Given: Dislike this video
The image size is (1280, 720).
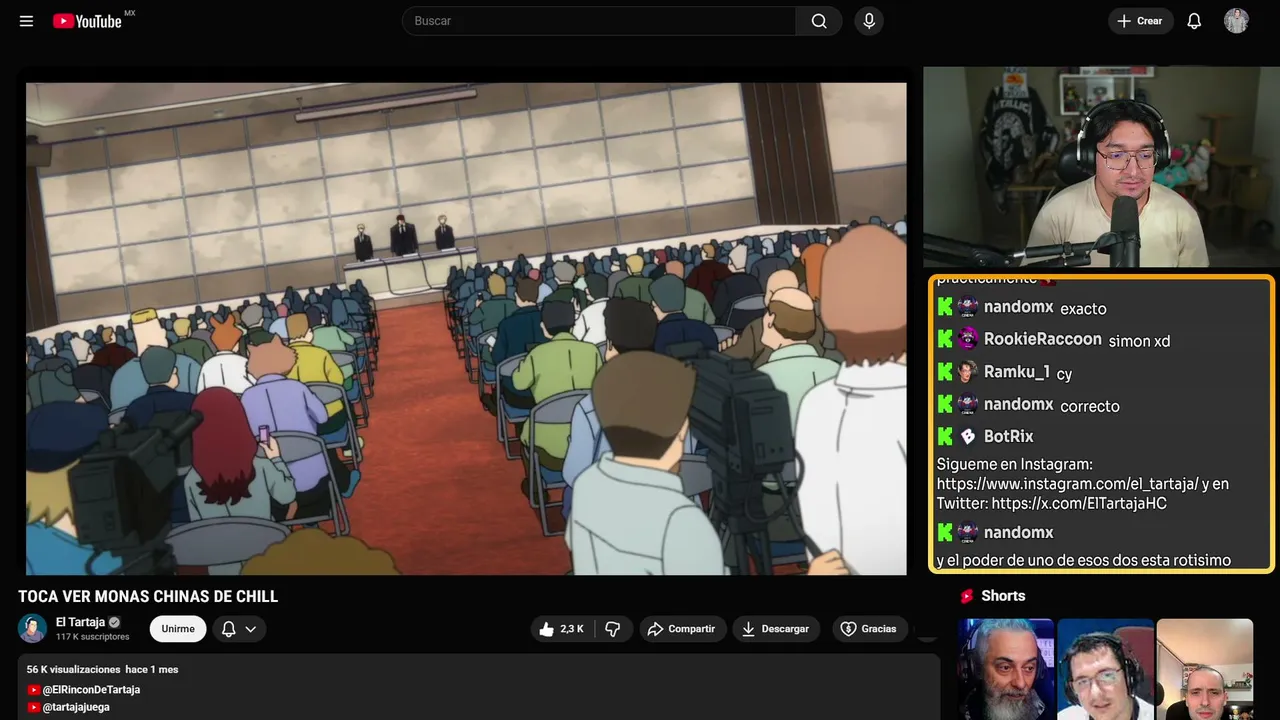Looking at the screenshot, I should pos(613,629).
